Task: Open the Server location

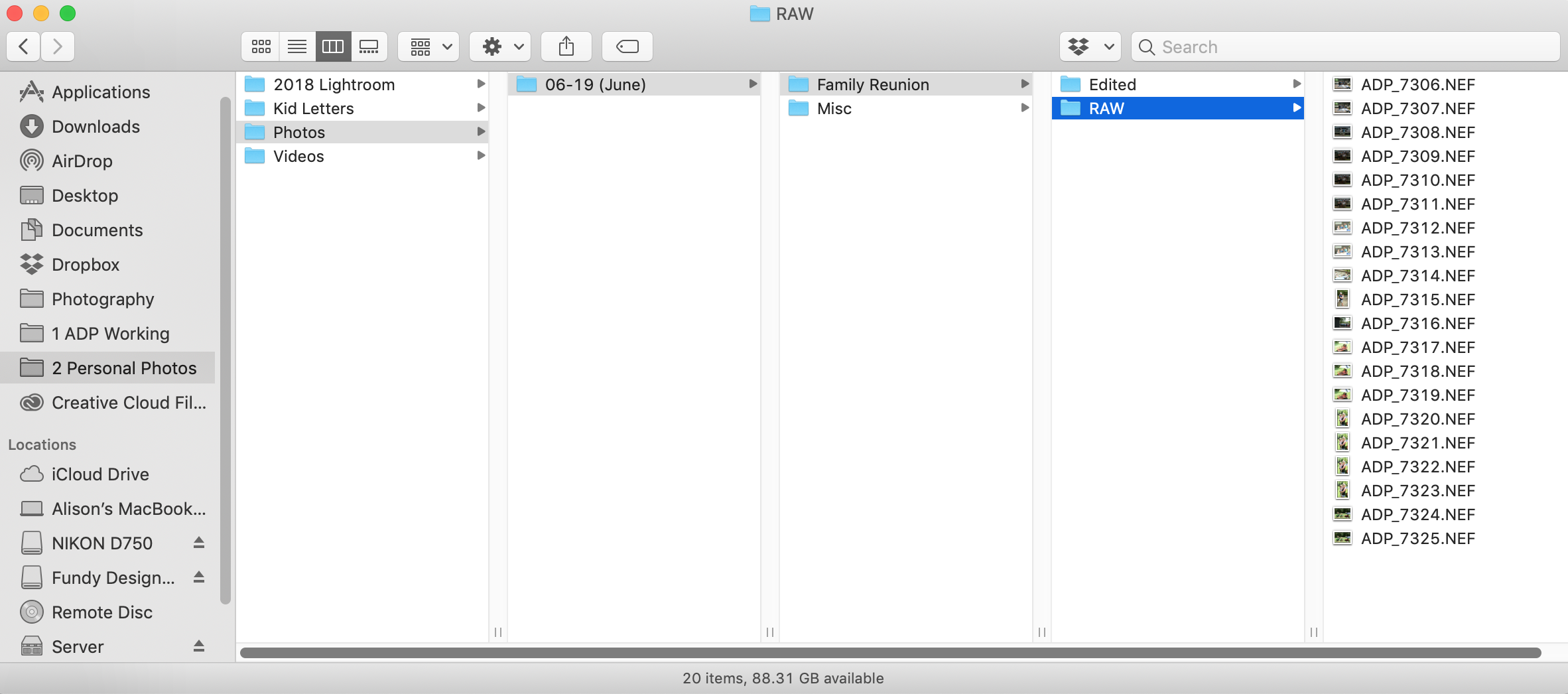Action: tap(62, 647)
